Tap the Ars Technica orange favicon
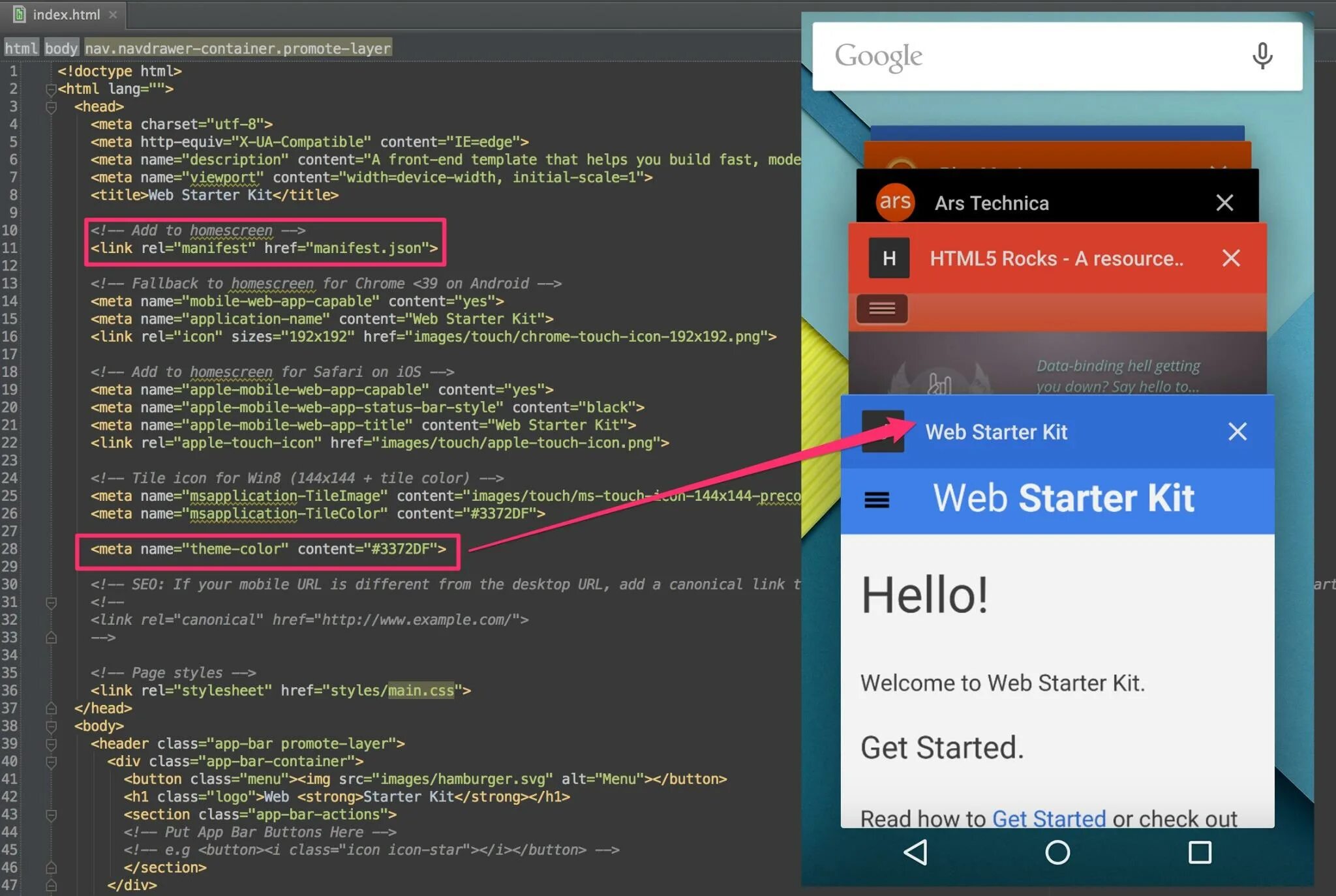Viewport: 1336px width, 896px height. [894, 202]
